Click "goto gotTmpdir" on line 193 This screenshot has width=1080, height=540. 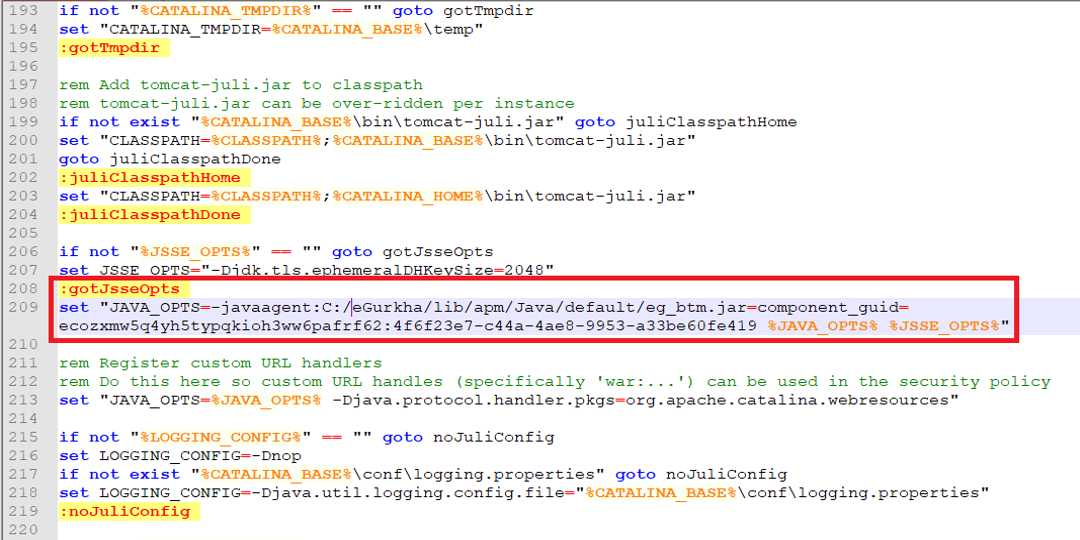click(463, 10)
